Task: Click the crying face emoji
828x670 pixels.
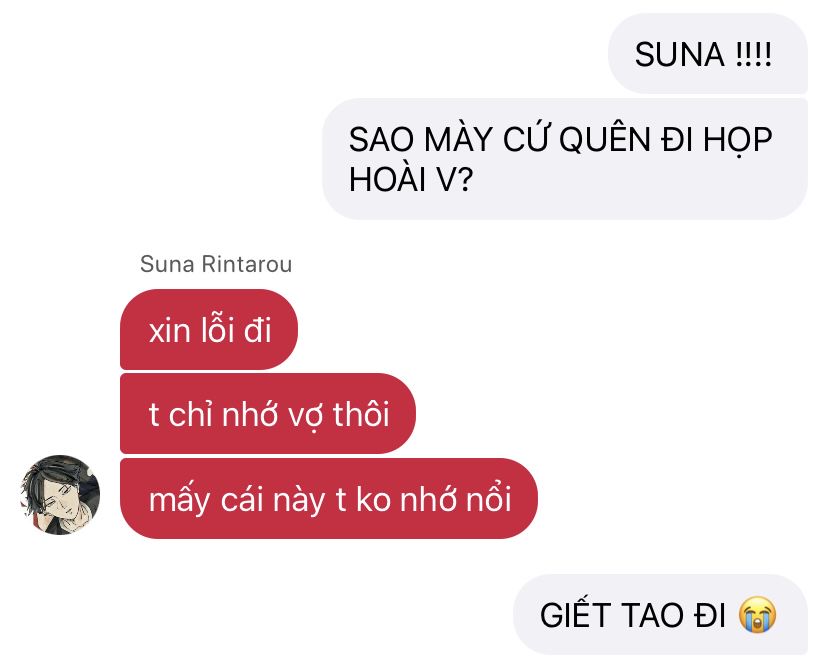Action: click(758, 615)
